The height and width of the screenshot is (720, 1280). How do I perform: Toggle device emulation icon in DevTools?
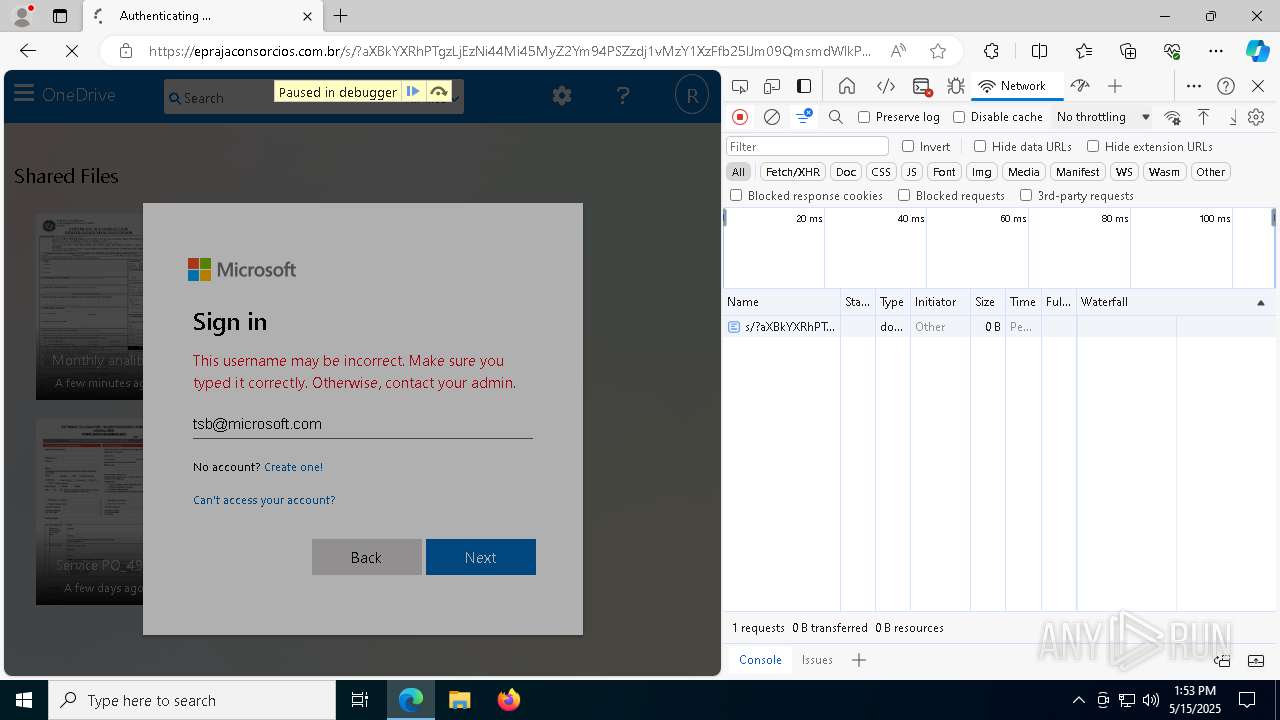pyautogui.click(x=772, y=86)
